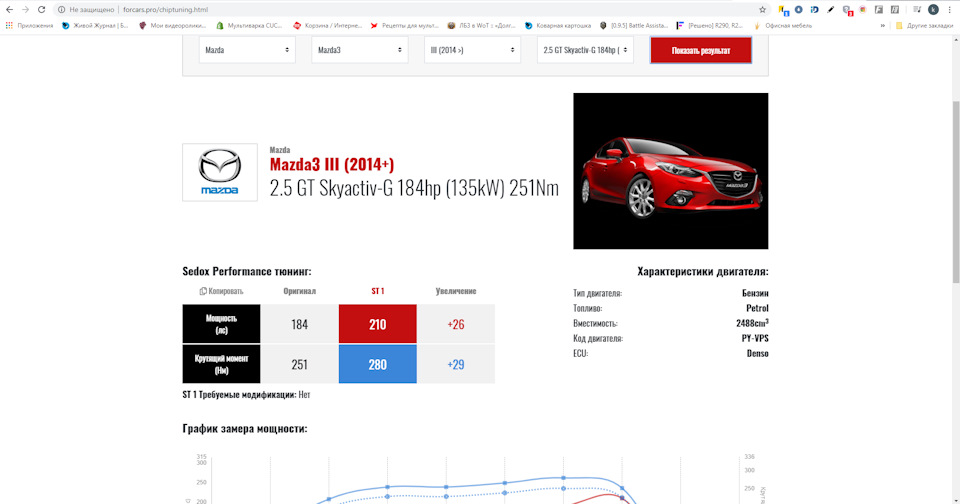The height and width of the screenshot is (504, 960).
Task: Open the second gray square extension
Action: pyautogui.click(x=894, y=9)
